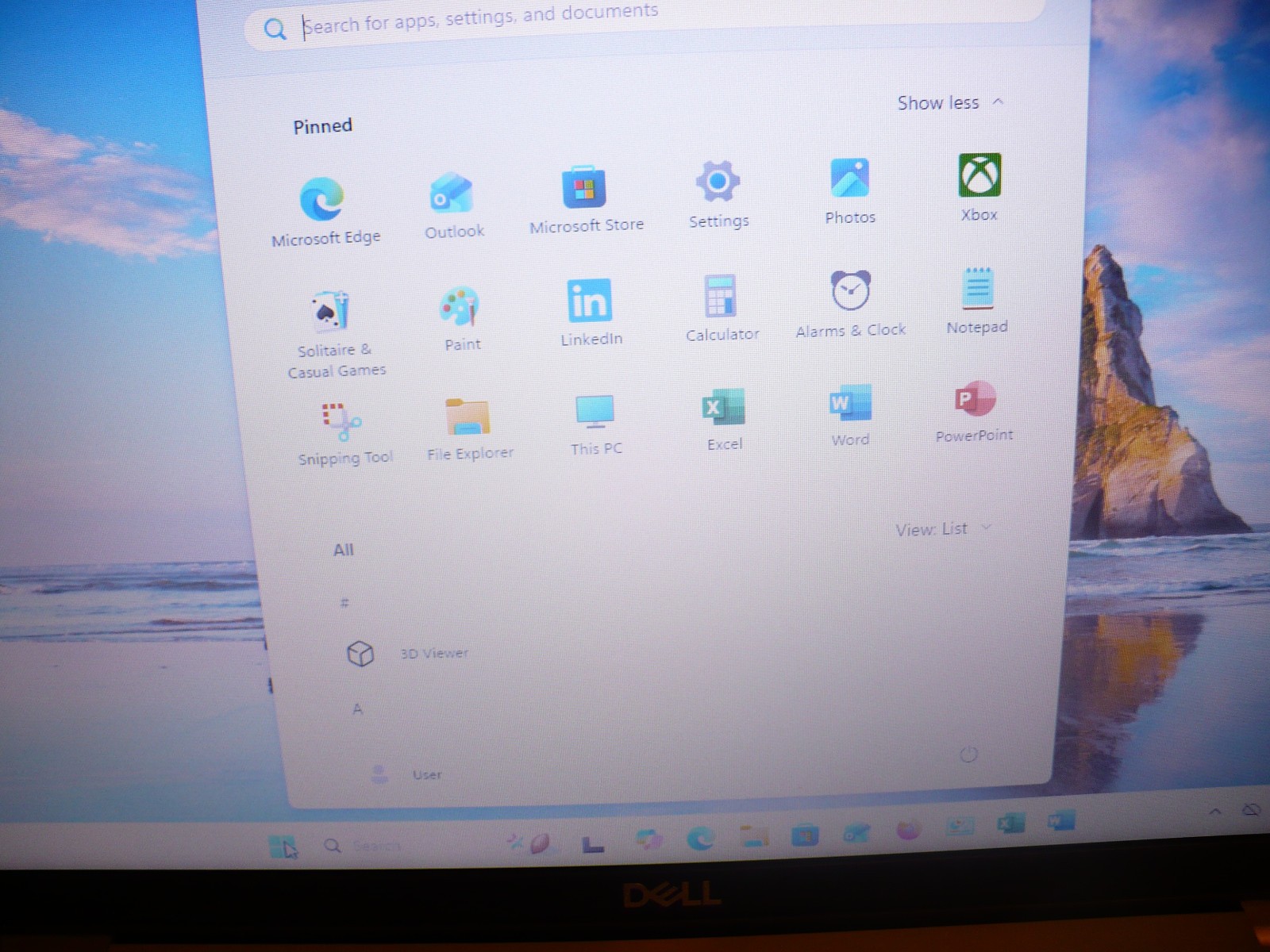Image resolution: width=1270 pixels, height=952 pixels.
Task: Open Microsoft Store from the taskbar
Action: [x=804, y=835]
